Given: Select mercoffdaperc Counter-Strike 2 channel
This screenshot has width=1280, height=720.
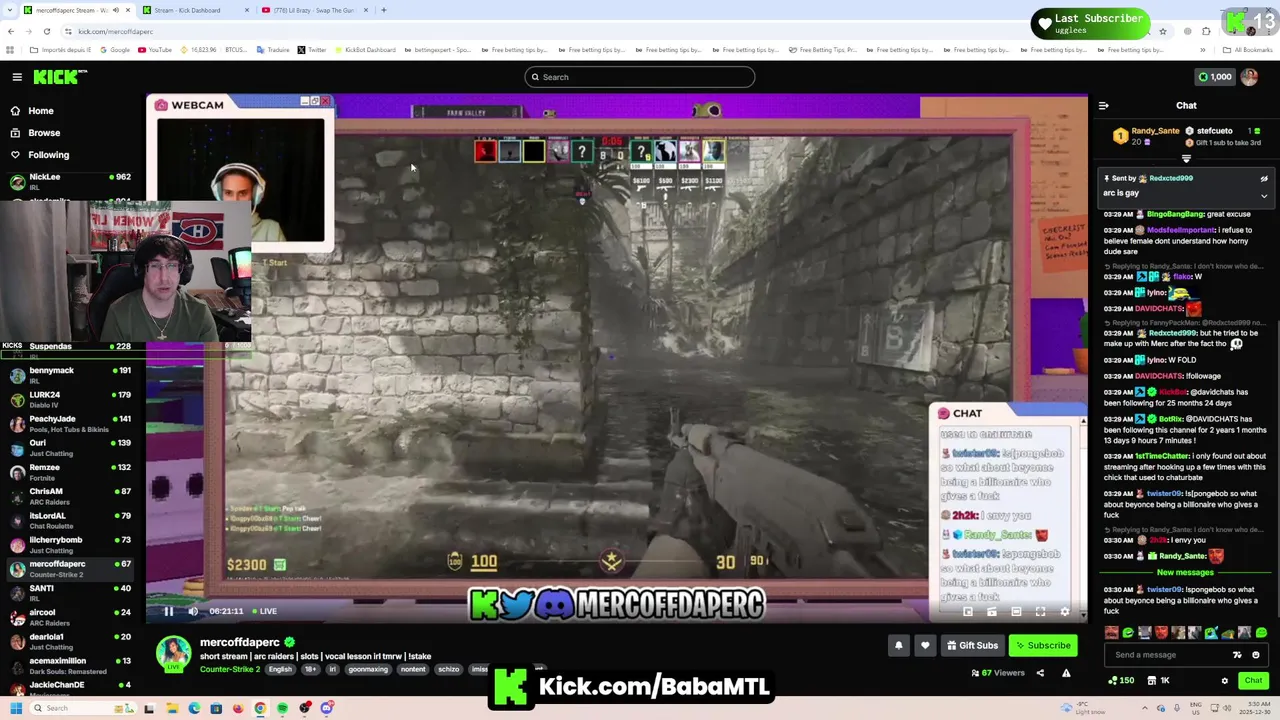Looking at the screenshot, I should [x=70, y=568].
